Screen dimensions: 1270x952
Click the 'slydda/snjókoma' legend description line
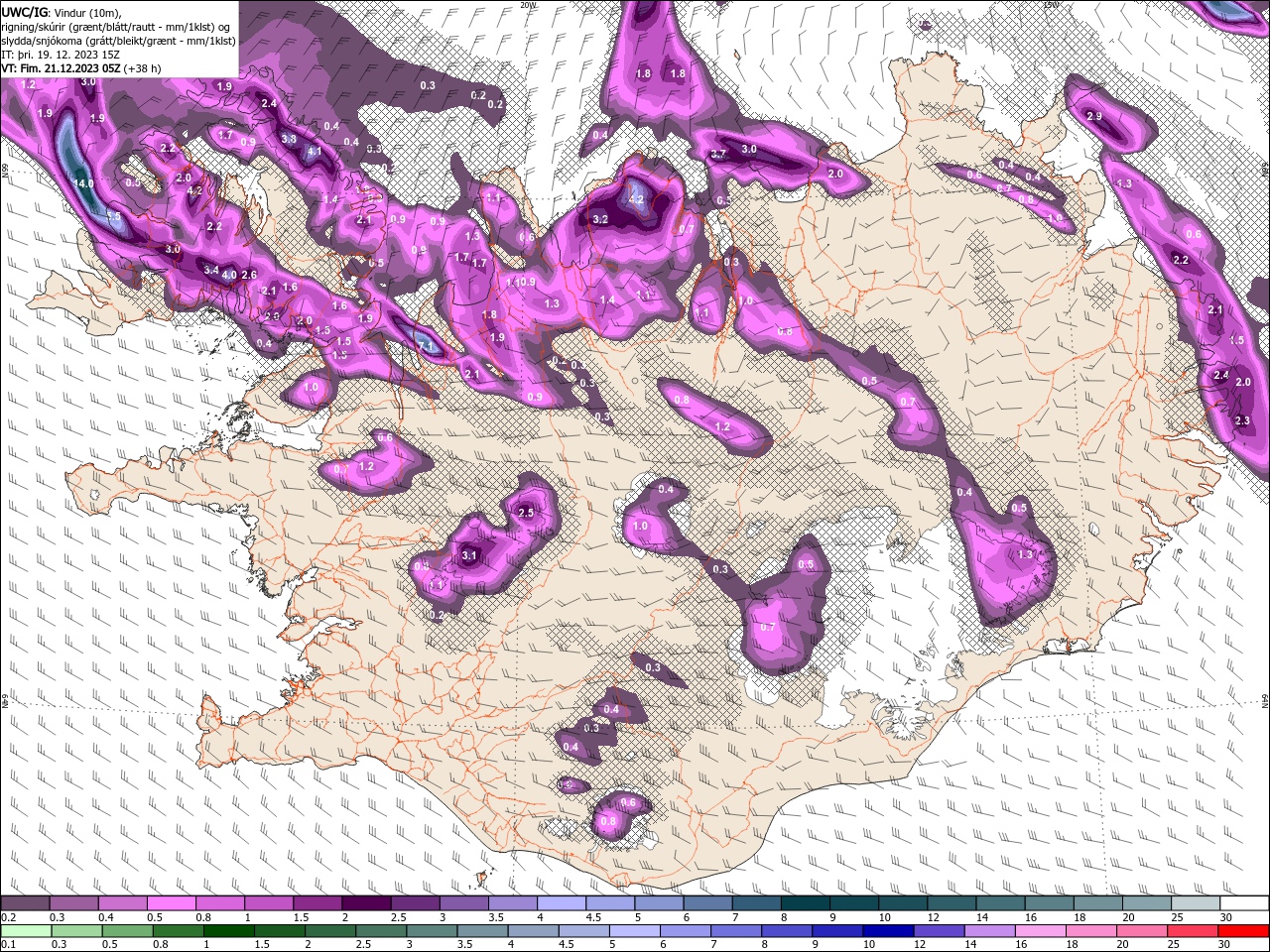click(118, 41)
